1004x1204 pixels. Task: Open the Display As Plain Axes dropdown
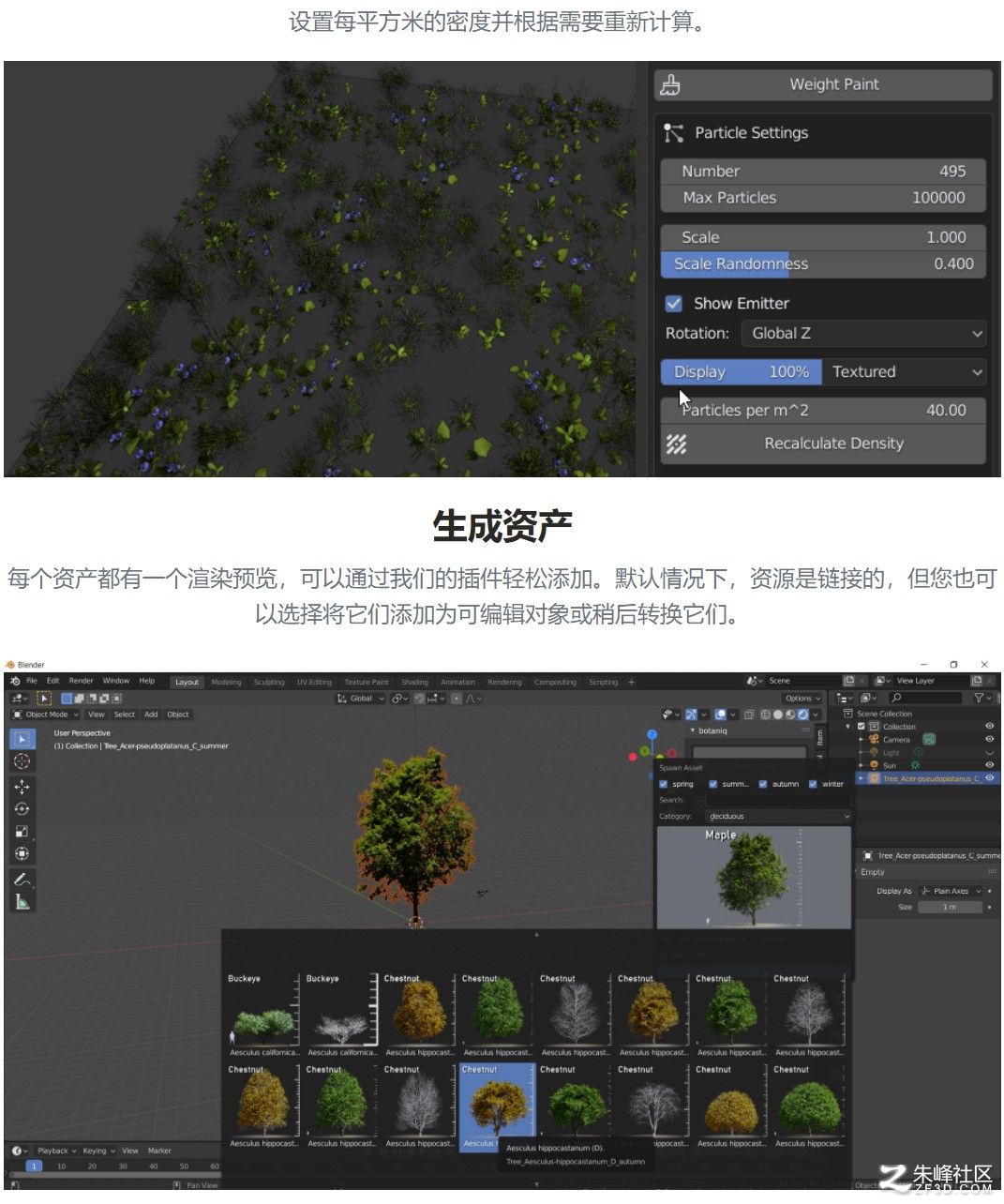[951, 891]
